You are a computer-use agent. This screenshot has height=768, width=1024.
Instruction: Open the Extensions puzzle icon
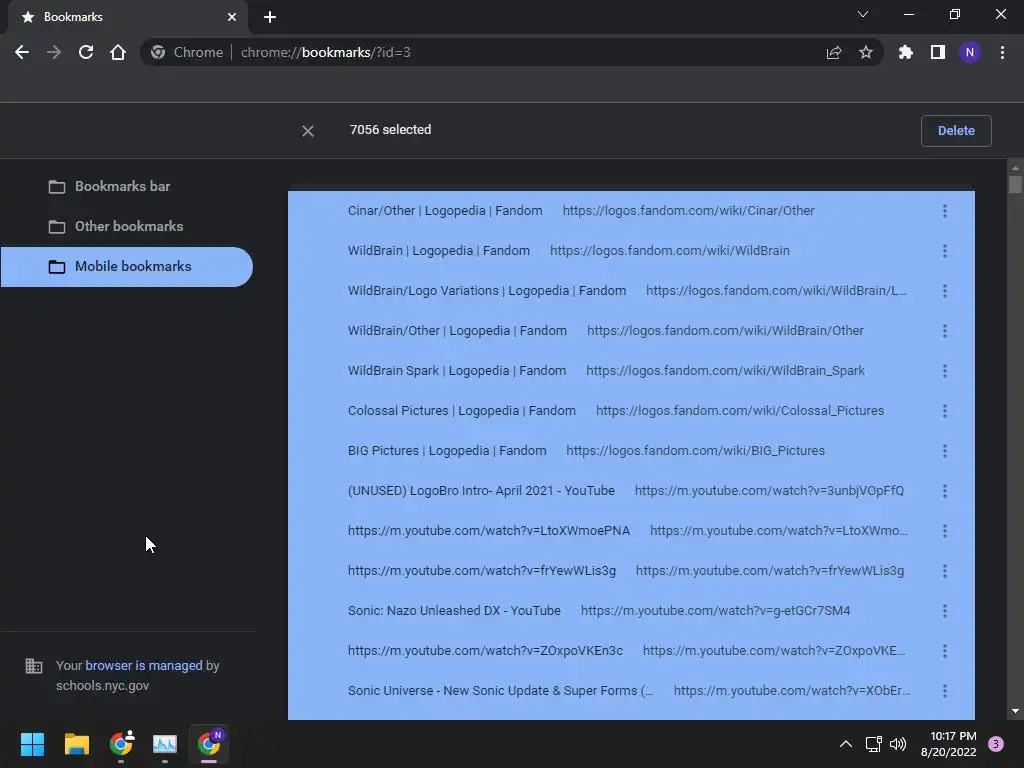(906, 52)
